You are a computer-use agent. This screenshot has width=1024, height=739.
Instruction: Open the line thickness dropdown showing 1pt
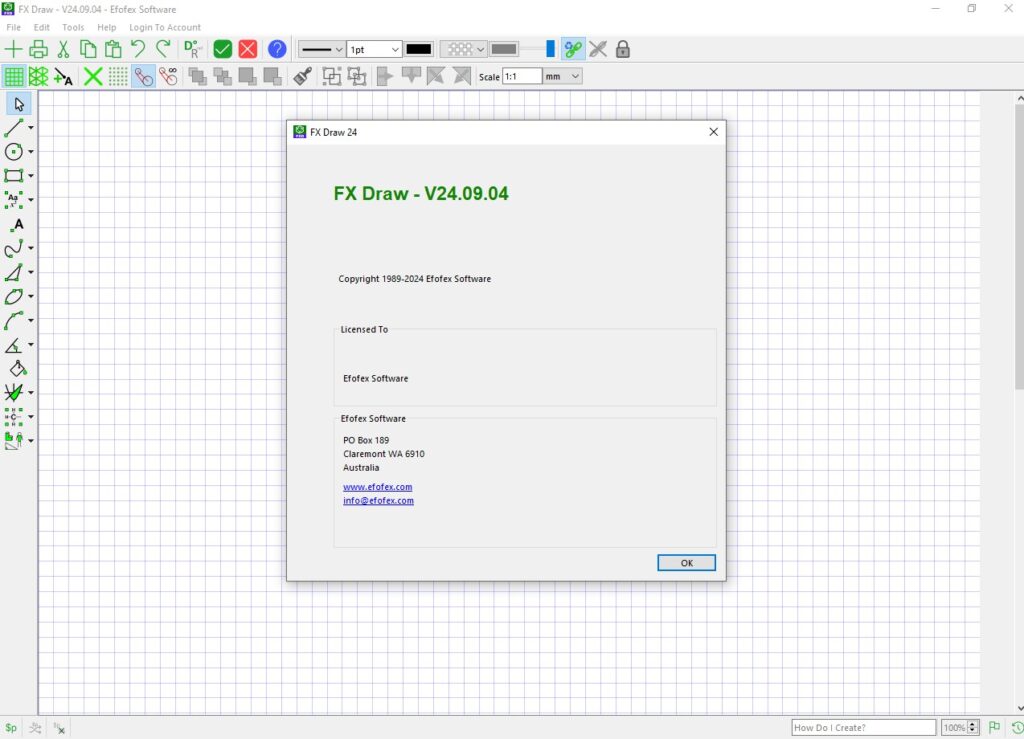[375, 48]
